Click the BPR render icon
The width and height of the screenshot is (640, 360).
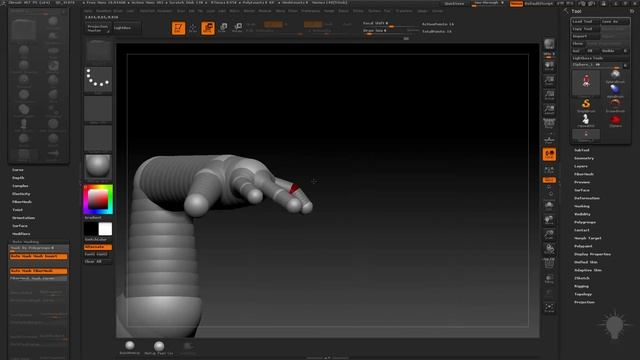[549, 44]
